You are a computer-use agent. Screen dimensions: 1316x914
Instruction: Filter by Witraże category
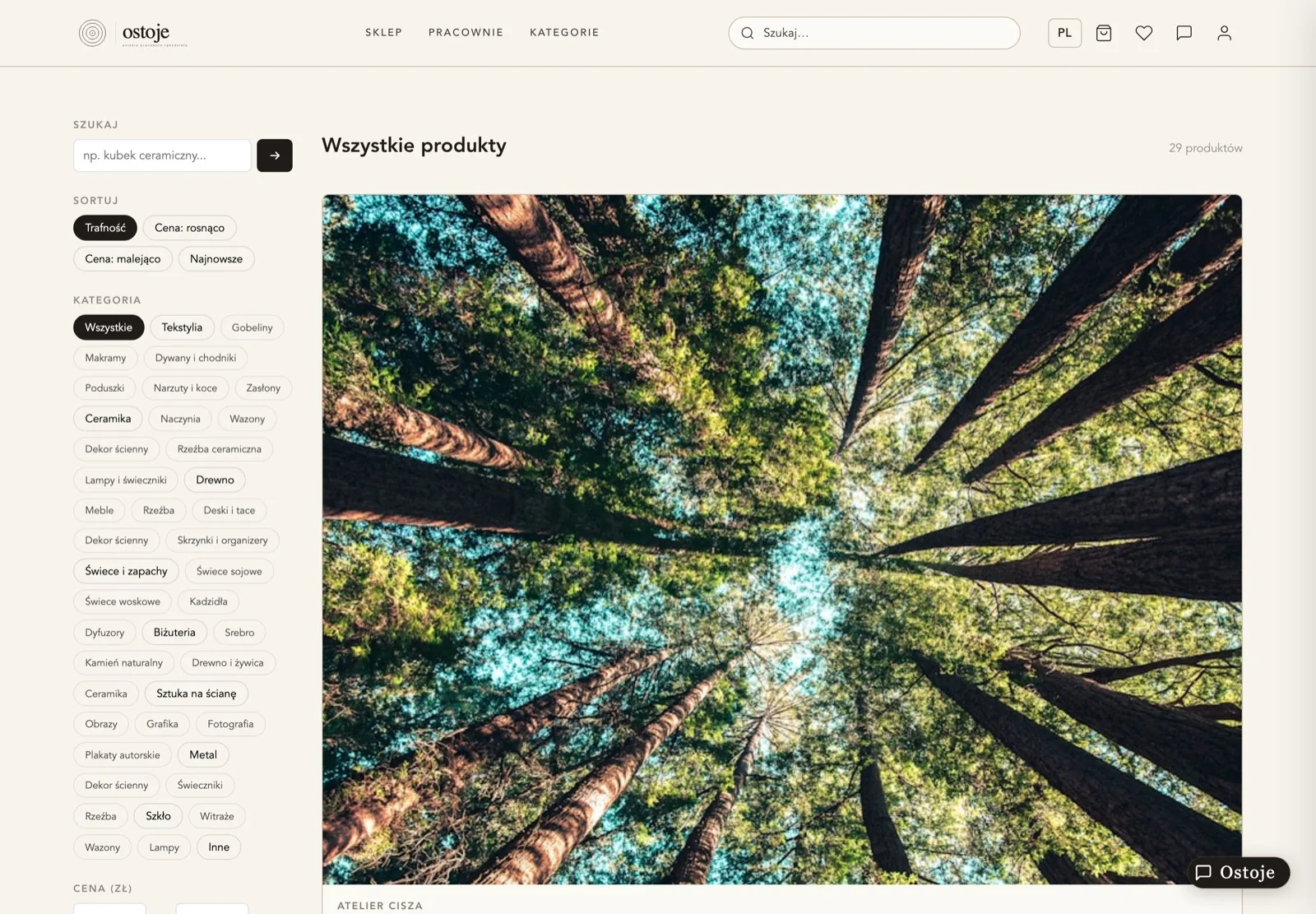click(x=217, y=817)
